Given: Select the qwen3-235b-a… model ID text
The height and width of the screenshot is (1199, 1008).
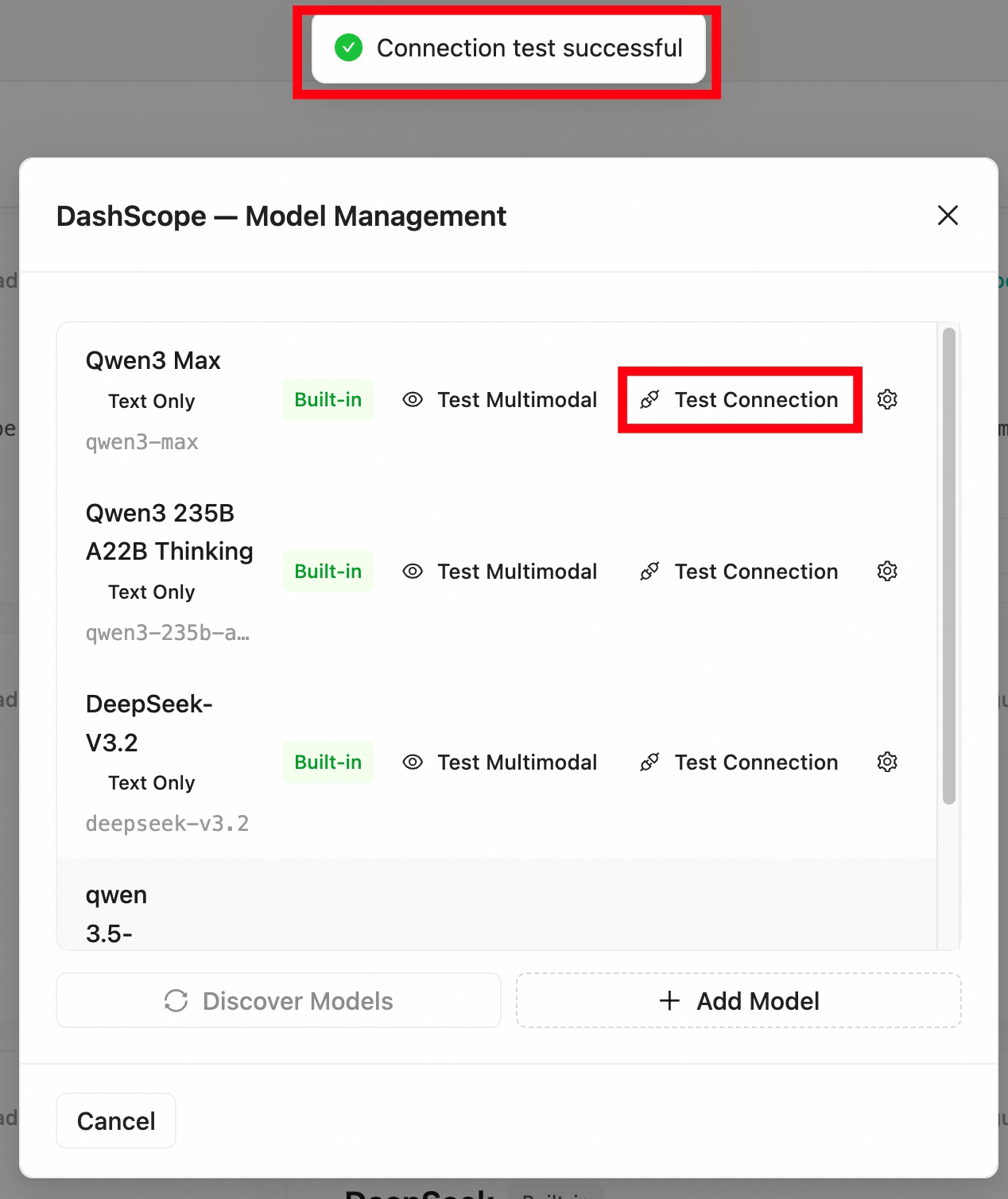Looking at the screenshot, I should [168, 633].
